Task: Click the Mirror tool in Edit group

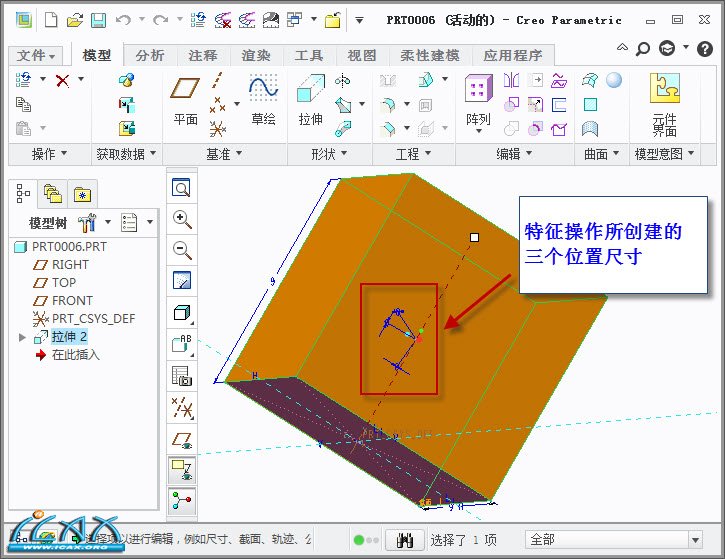Action: tap(511, 80)
